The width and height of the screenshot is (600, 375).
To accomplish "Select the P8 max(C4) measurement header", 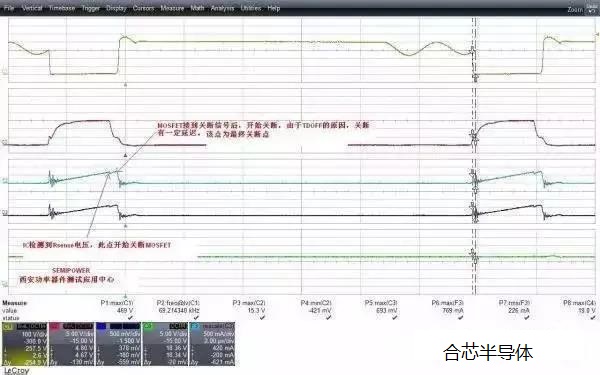I will 579,303.
